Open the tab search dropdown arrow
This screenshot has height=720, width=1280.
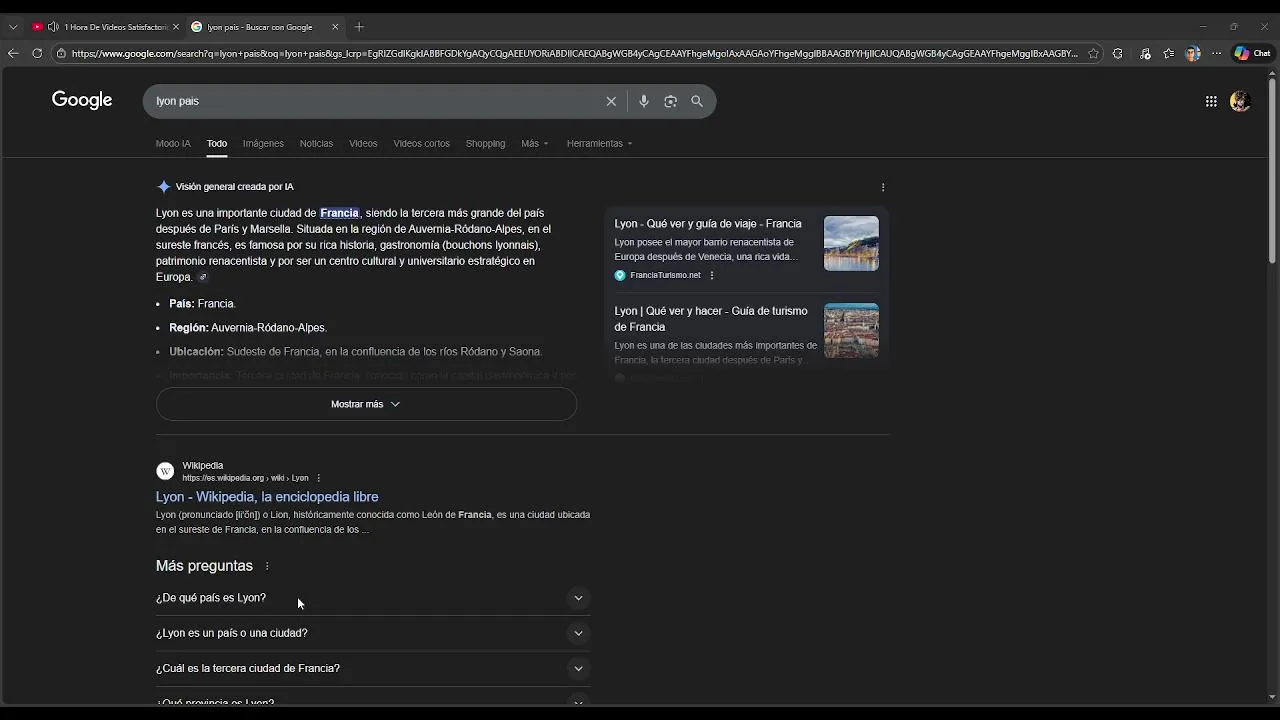[x=13, y=27]
